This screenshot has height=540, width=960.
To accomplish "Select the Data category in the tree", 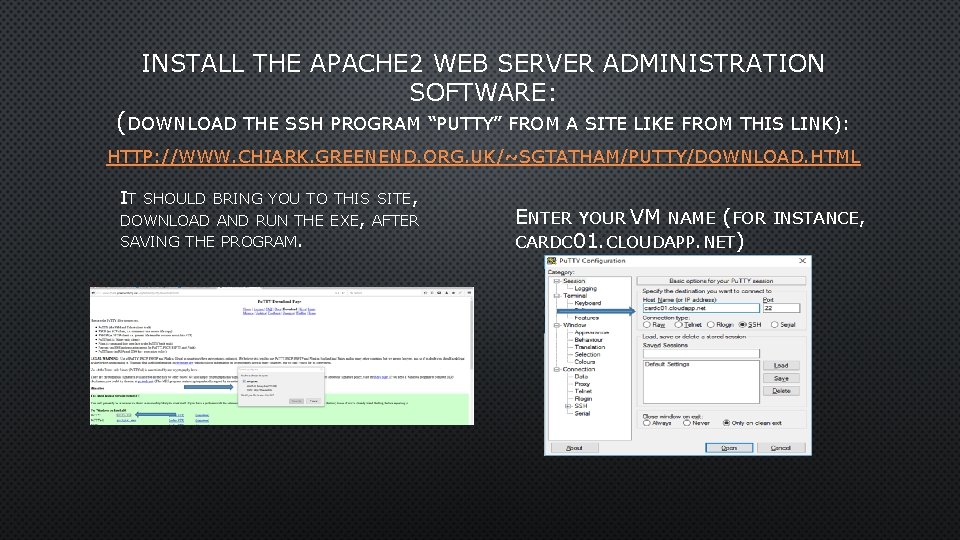I will click(x=581, y=377).
